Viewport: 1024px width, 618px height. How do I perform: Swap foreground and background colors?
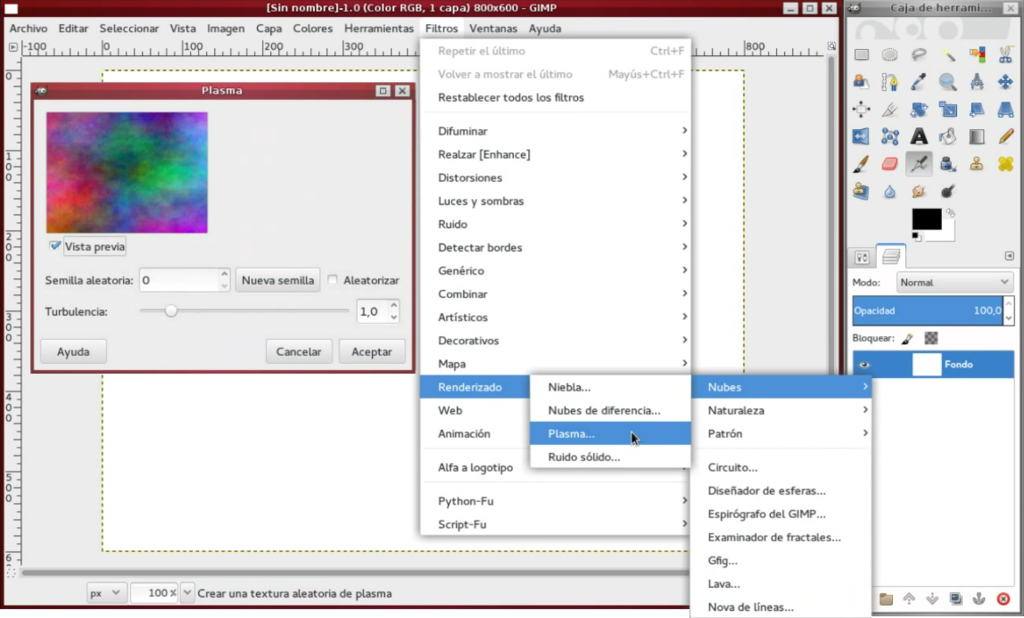click(x=950, y=213)
